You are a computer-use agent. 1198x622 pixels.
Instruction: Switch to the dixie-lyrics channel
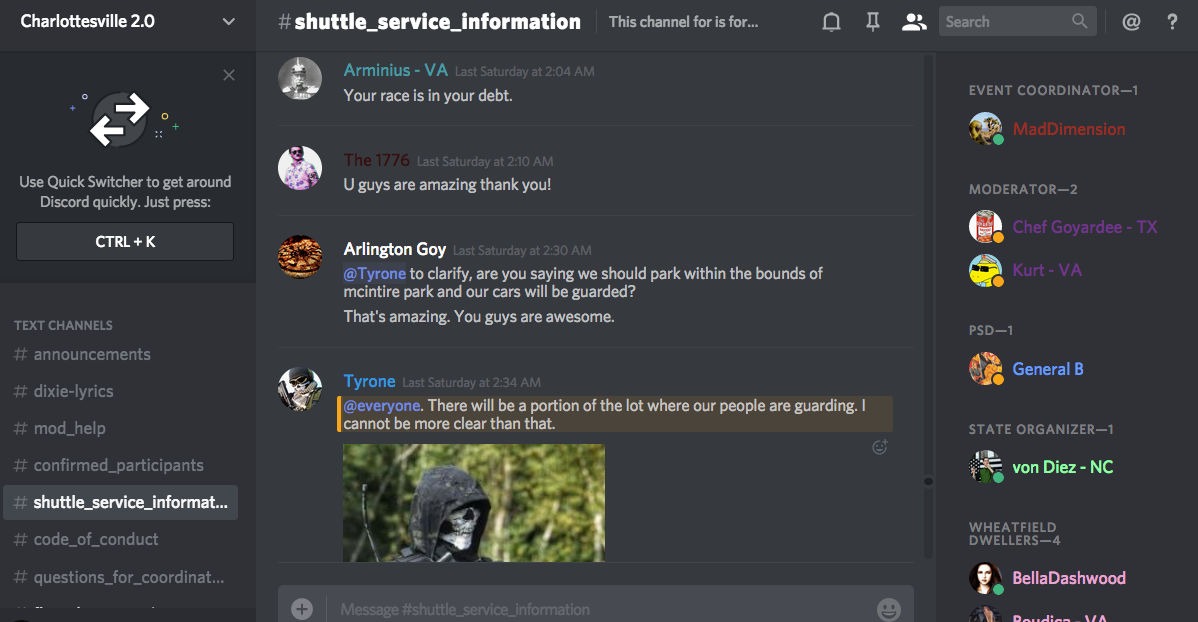pos(73,391)
